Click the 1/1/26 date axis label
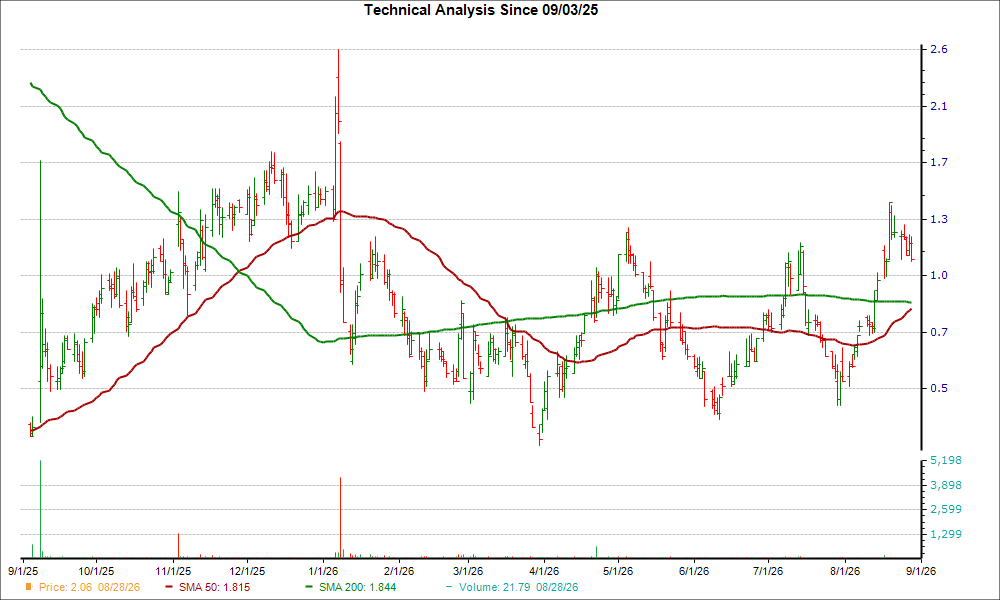Screen dimensions: 1000x600 (323, 571)
